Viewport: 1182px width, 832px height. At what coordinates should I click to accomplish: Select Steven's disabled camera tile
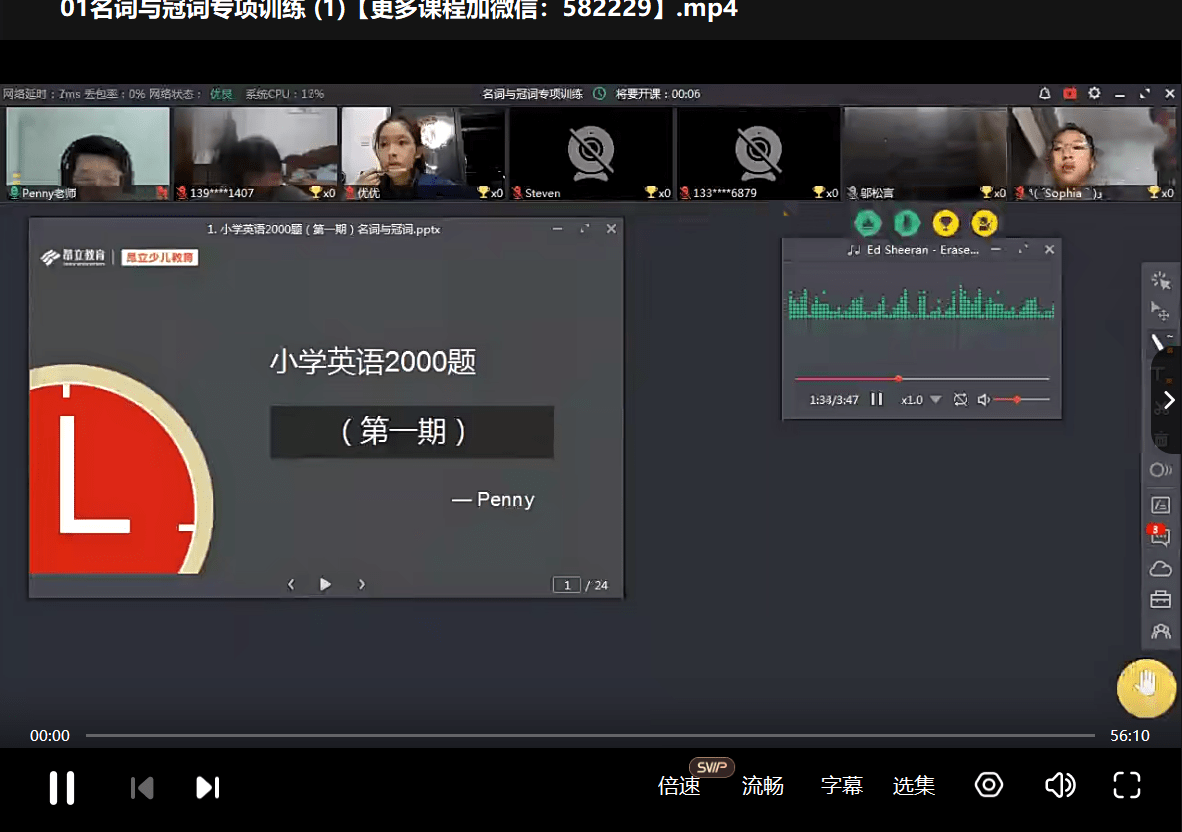[591, 154]
